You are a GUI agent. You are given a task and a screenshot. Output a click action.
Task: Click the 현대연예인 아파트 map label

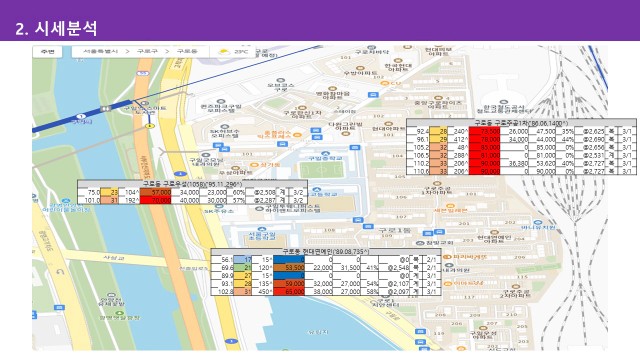tap(494, 239)
